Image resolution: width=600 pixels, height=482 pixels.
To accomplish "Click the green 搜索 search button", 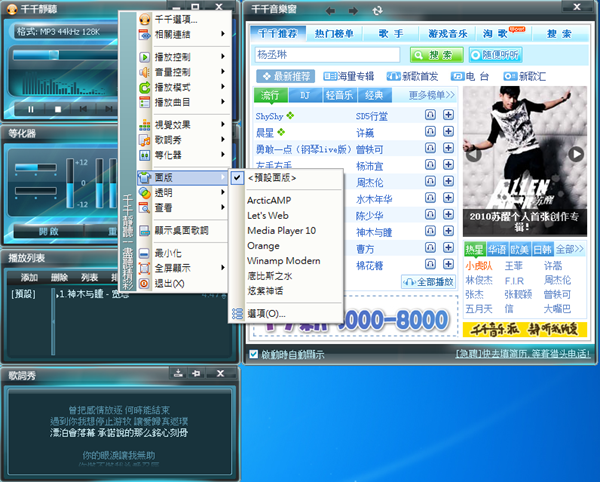I will point(429,55).
